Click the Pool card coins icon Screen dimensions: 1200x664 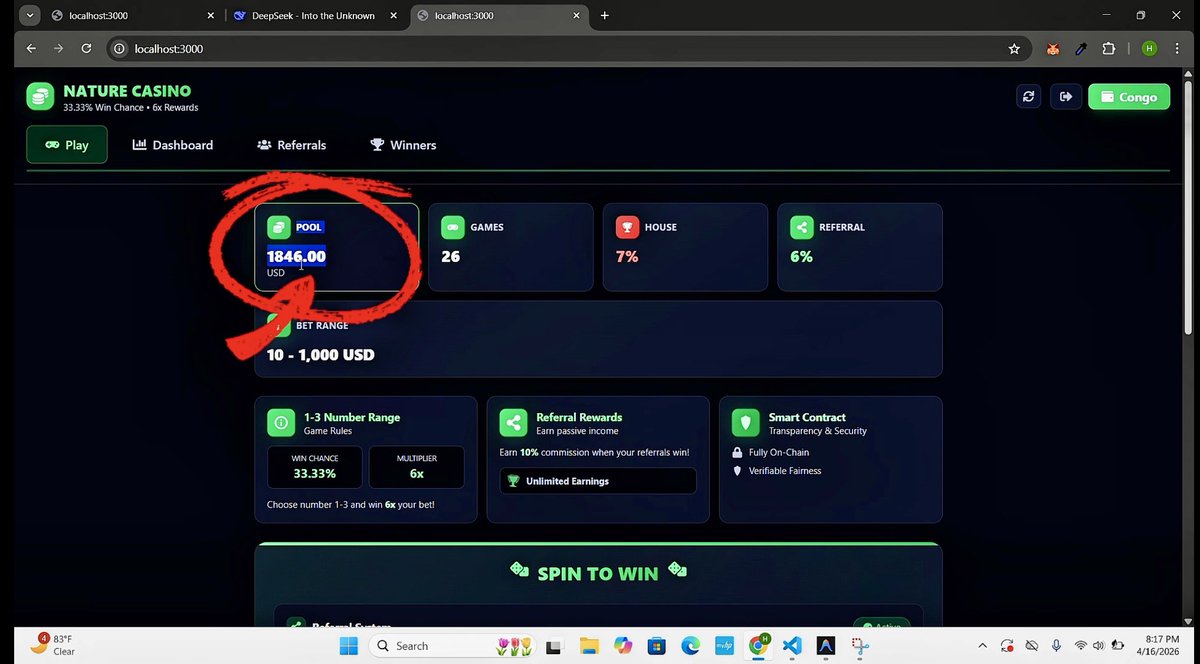tap(278, 227)
